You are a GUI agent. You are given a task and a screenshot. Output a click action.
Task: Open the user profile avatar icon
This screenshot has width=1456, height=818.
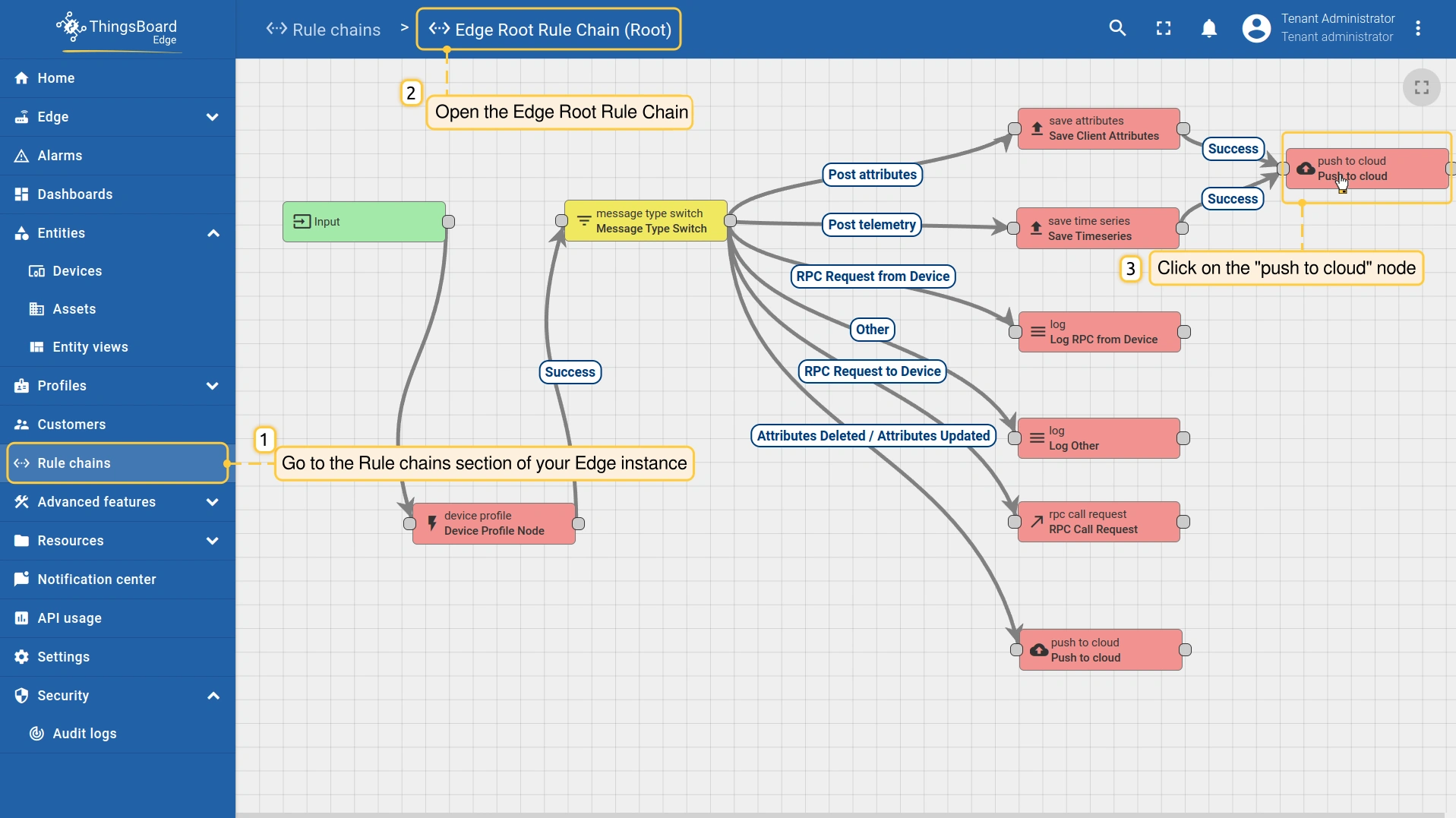1255,29
